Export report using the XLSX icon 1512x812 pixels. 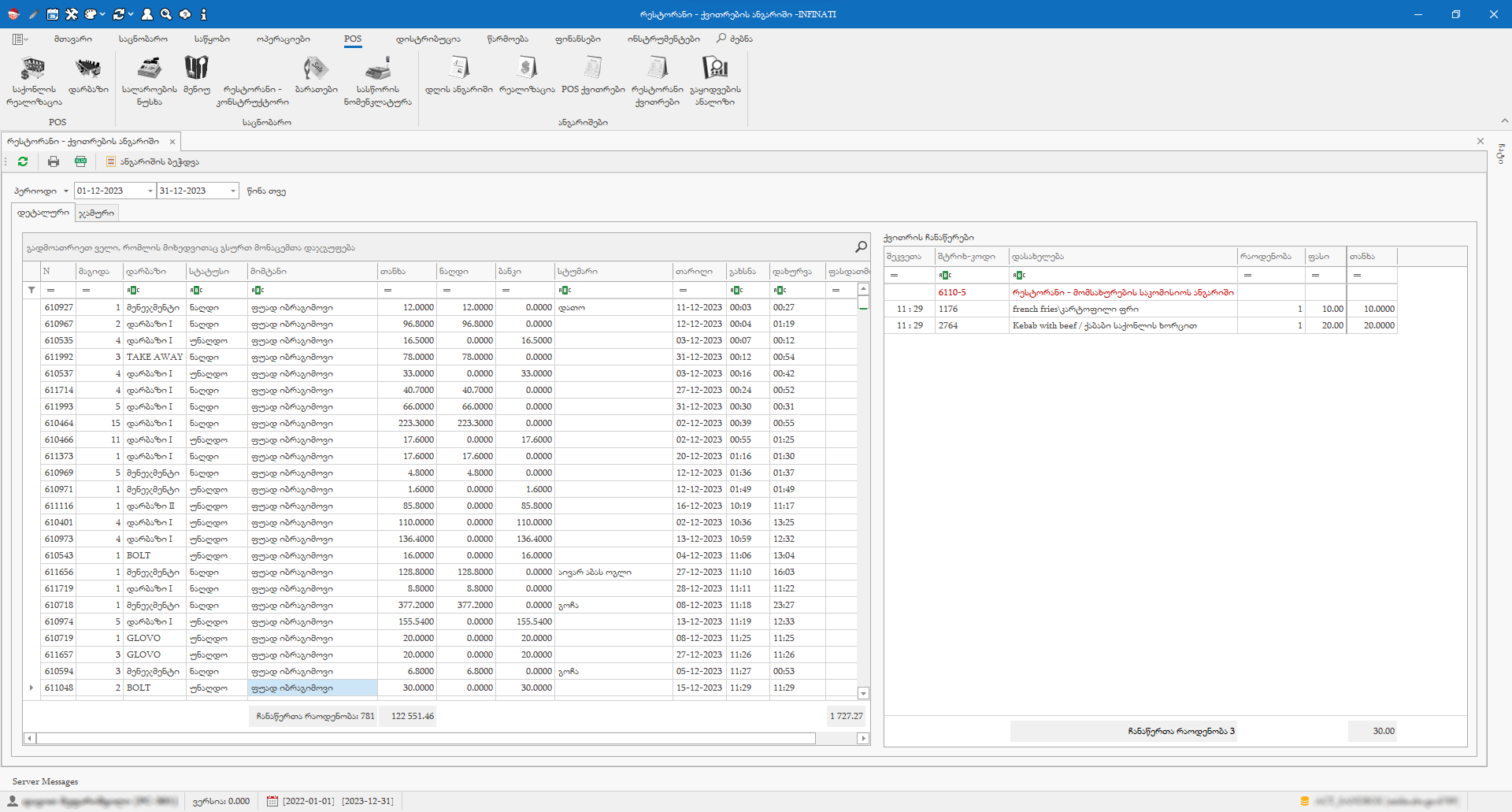click(x=80, y=161)
